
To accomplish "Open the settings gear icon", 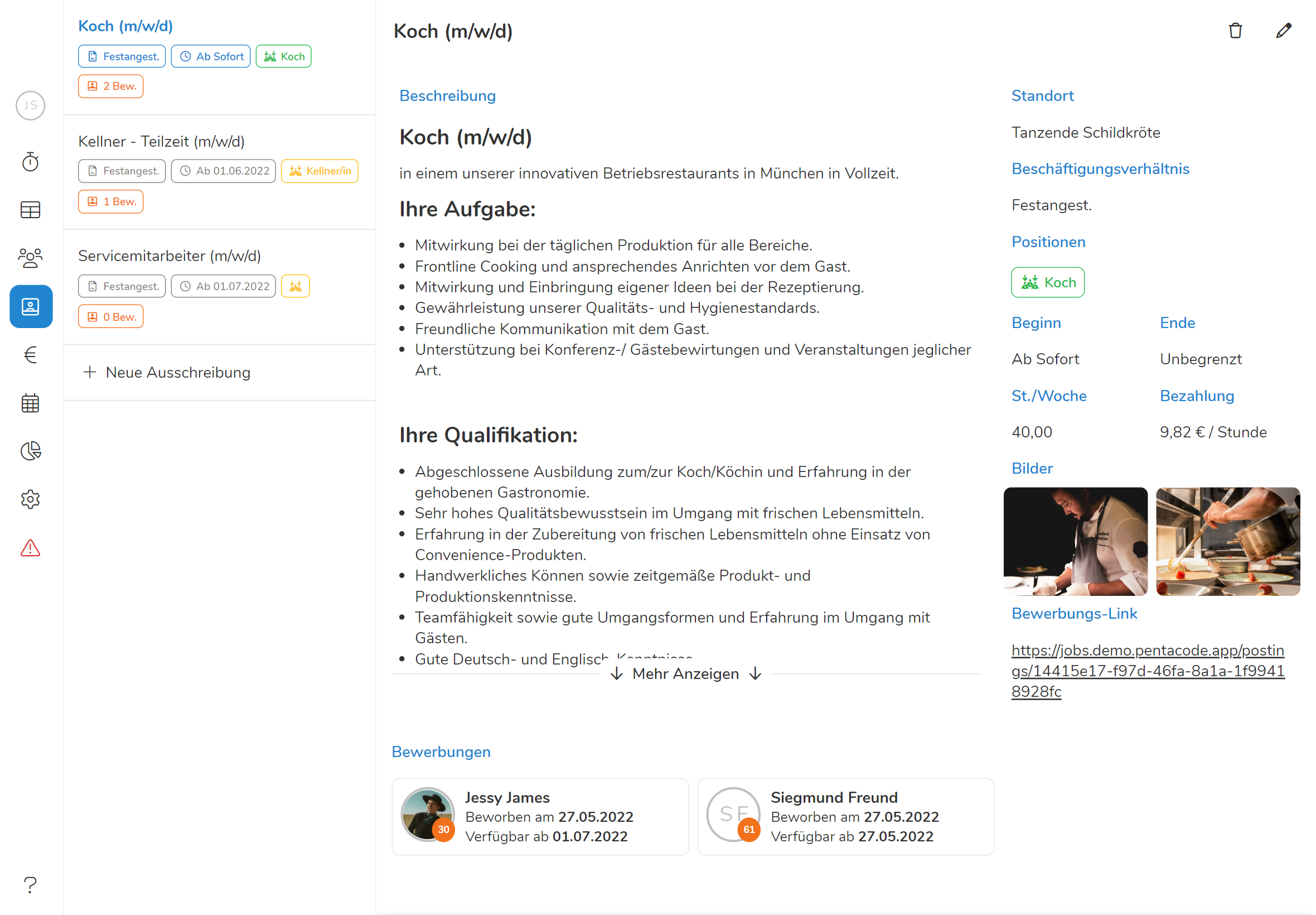I will pyautogui.click(x=30, y=499).
